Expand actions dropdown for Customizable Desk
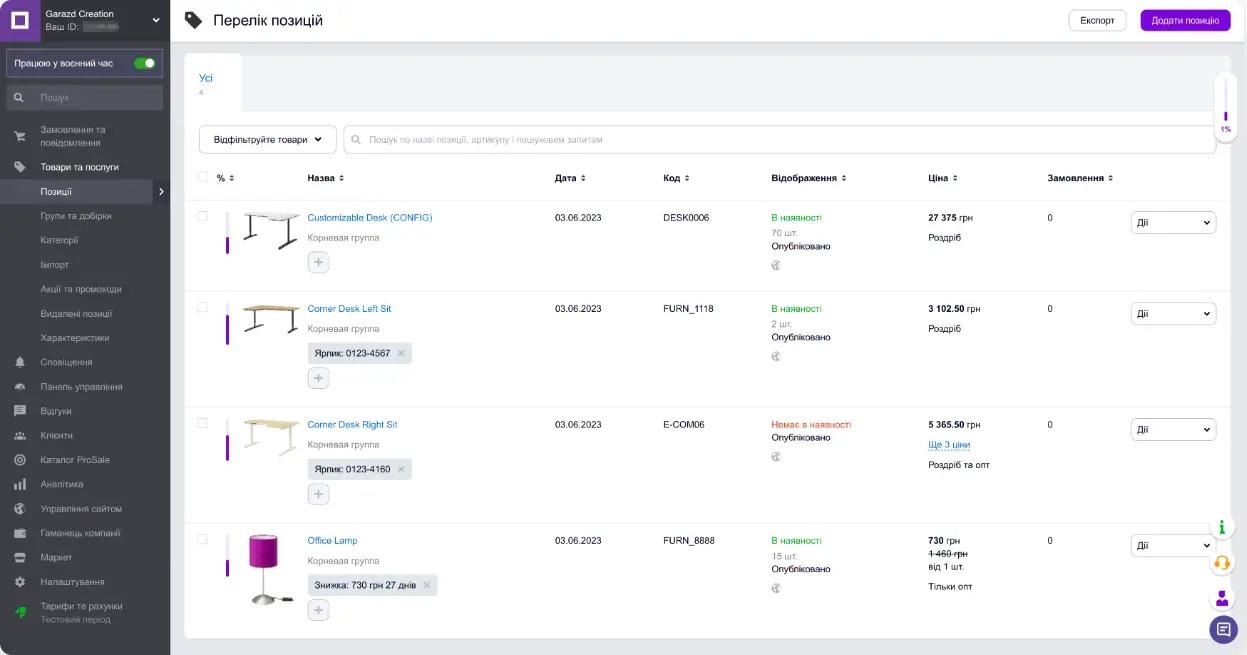This screenshot has width=1247, height=655. [1173, 223]
